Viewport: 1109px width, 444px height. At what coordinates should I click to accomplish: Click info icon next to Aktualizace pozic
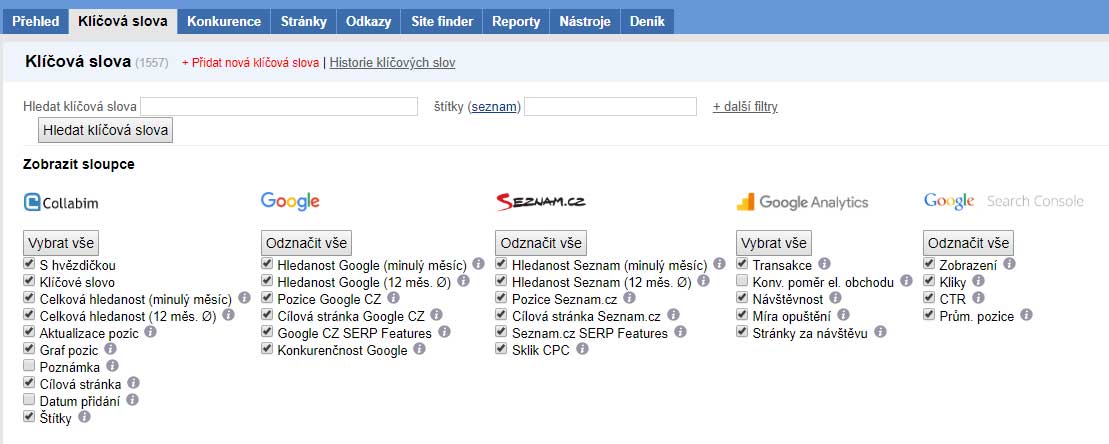[150, 332]
